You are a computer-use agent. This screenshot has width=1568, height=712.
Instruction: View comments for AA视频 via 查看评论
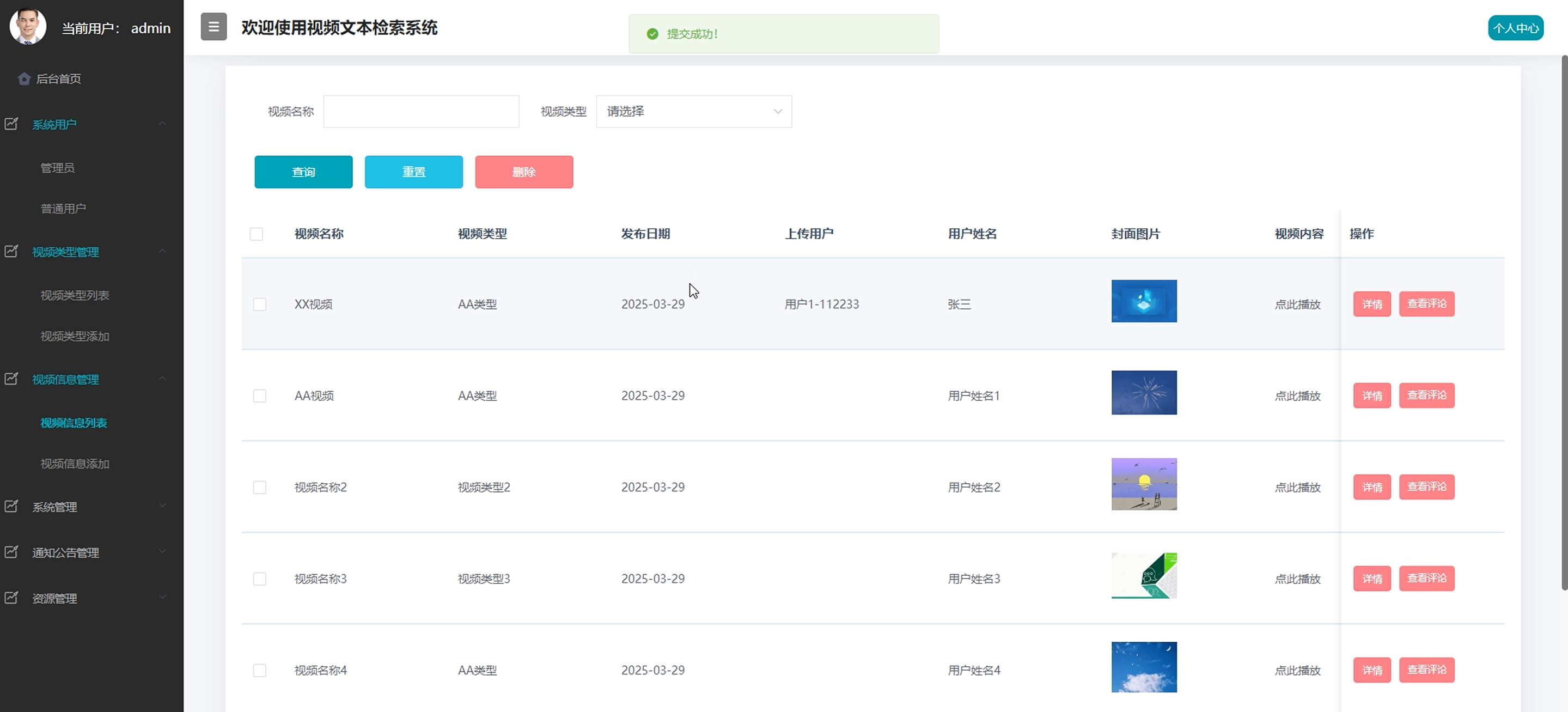tap(1426, 395)
